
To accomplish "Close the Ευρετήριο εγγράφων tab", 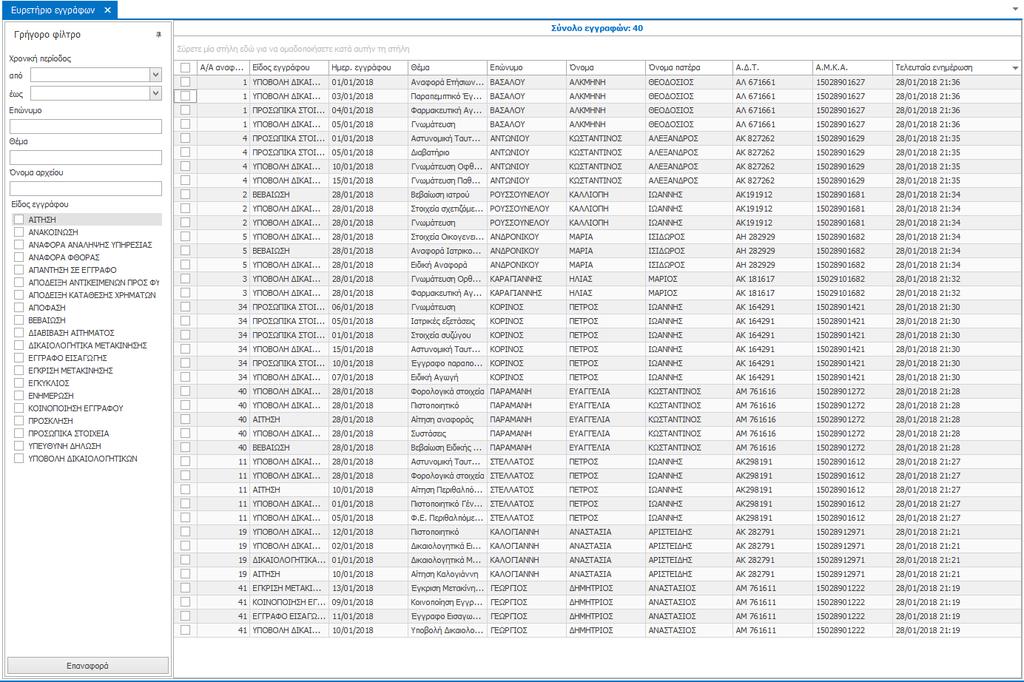I will [x=108, y=10].
